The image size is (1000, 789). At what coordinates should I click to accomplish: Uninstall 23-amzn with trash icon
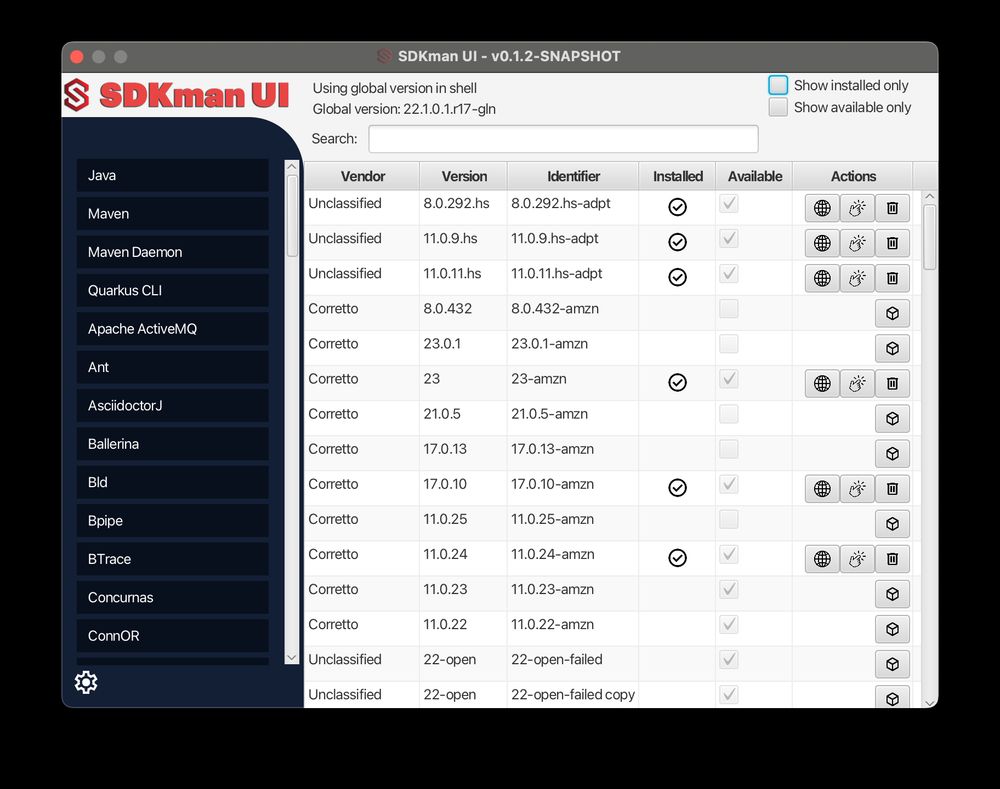point(892,383)
